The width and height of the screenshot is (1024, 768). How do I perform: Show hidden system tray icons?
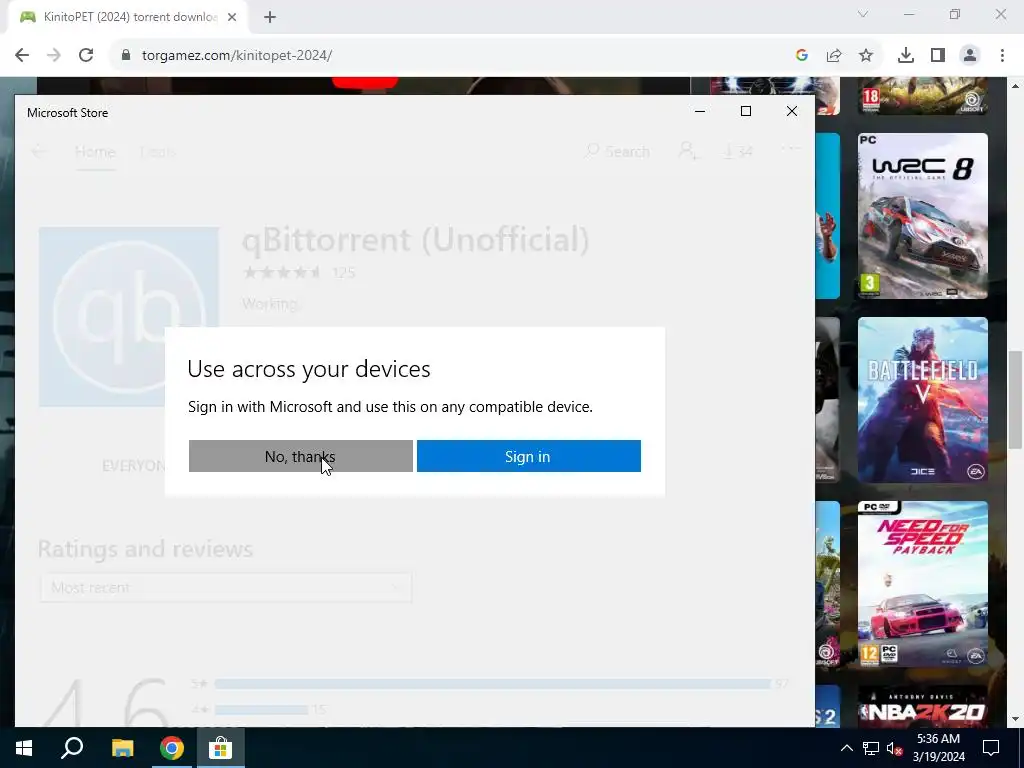tap(846, 748)
